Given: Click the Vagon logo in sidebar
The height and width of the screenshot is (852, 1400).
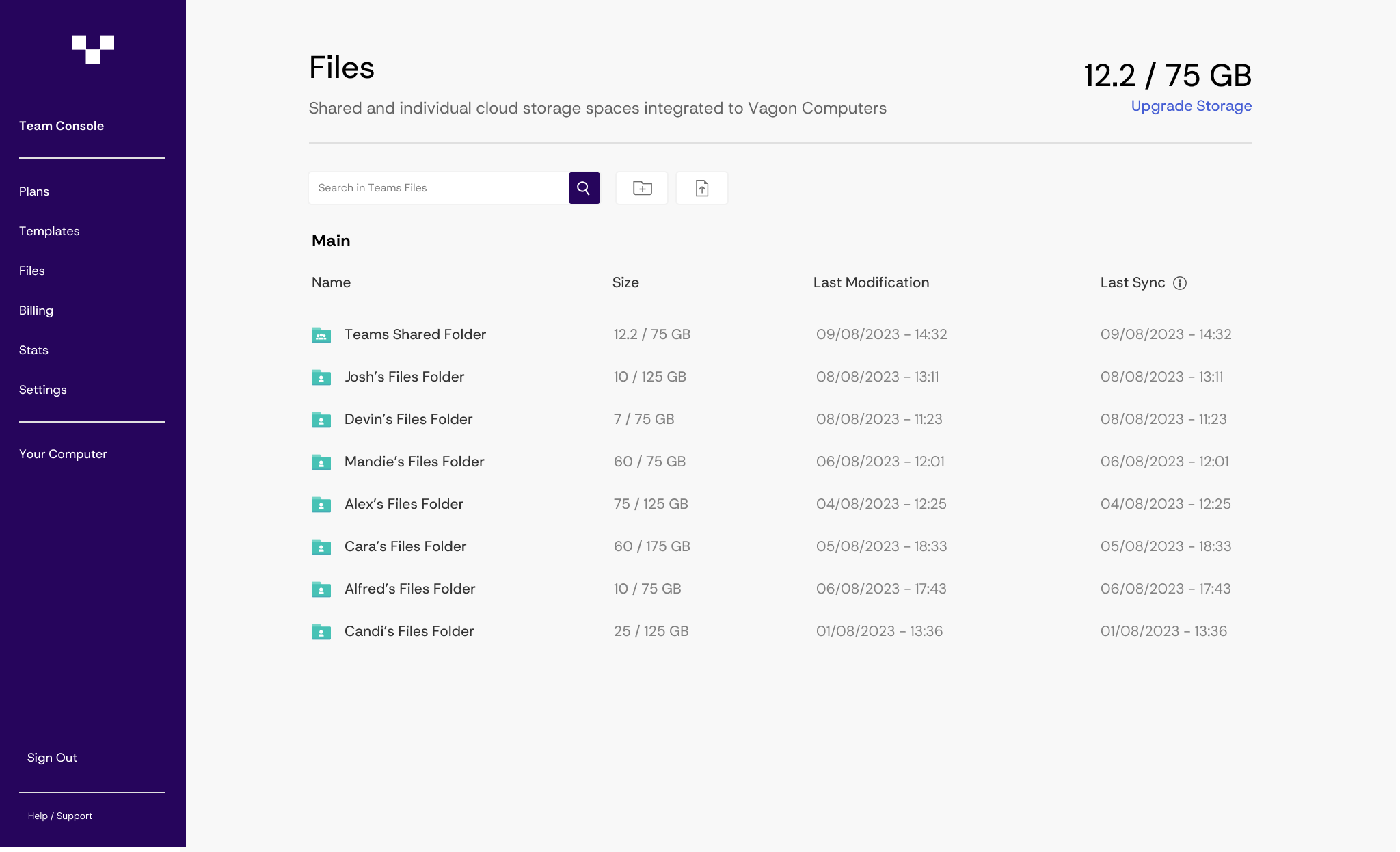Looking at the screenshot, I should click(x=93, y=49).
